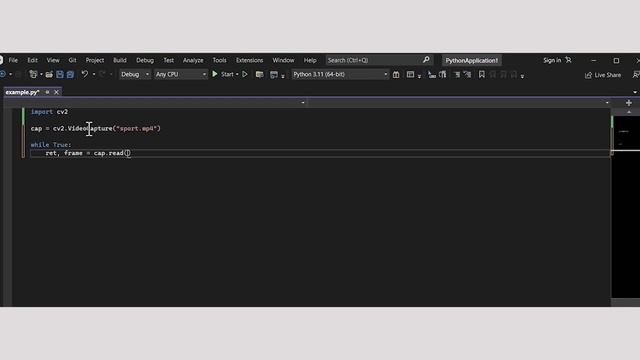640x360 pixels.
Task: Open the File menu
Action: 13,60
